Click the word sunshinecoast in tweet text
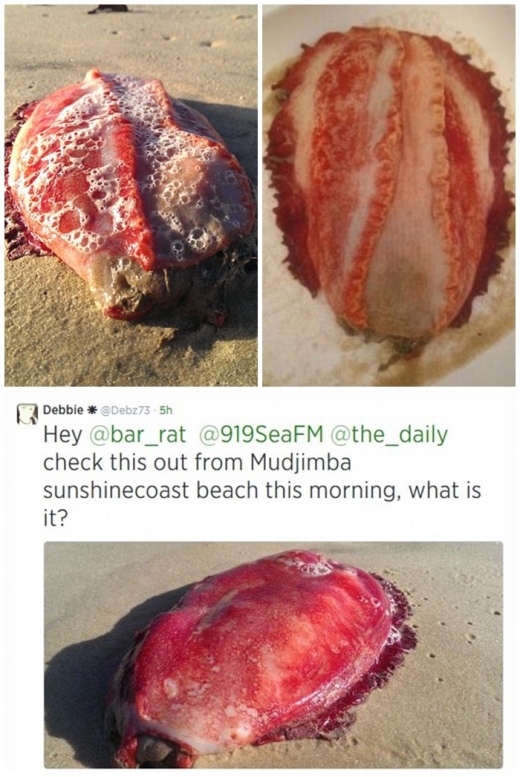 [116, 491]
